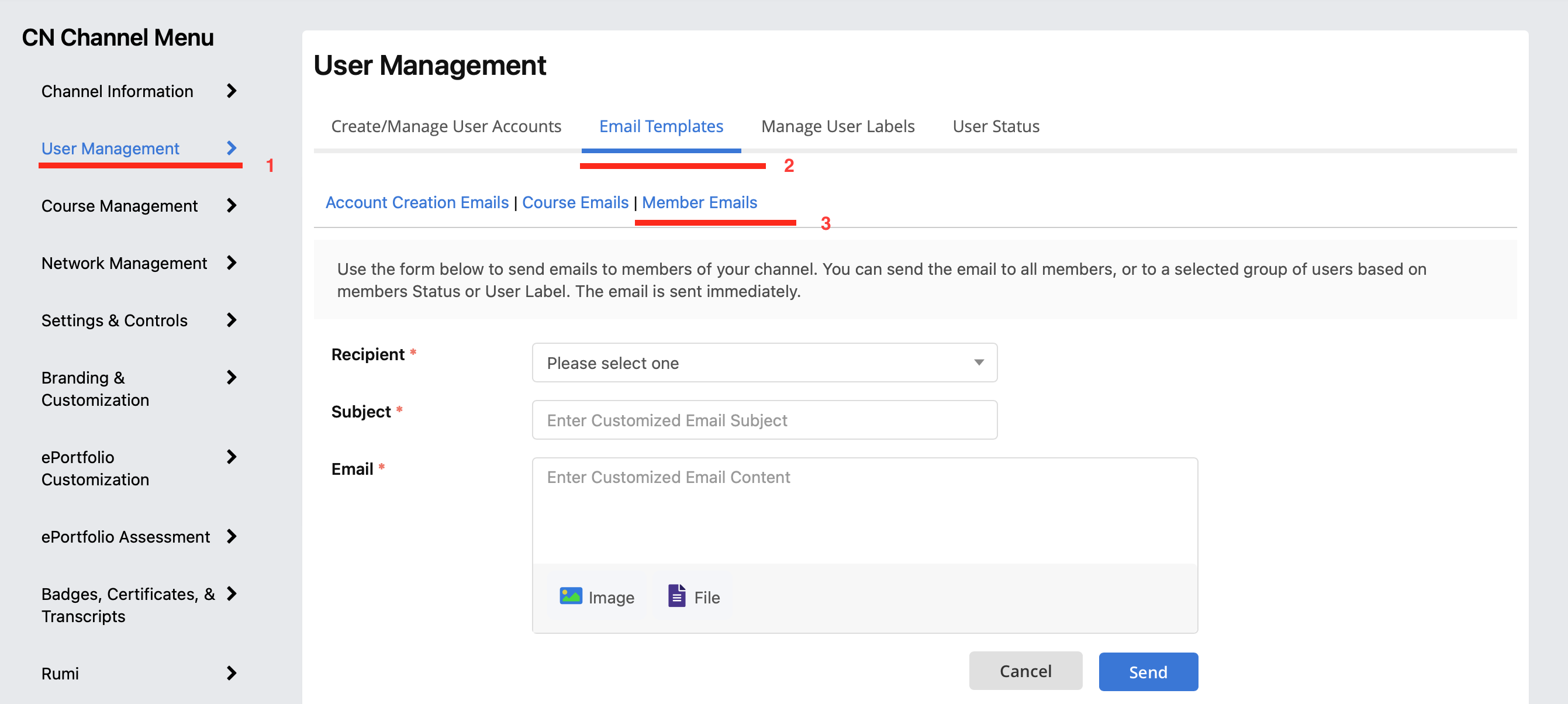Click the Cancel button
Image resolution: width=1568 pixels, height=704 pixels.
point(1025,671)
